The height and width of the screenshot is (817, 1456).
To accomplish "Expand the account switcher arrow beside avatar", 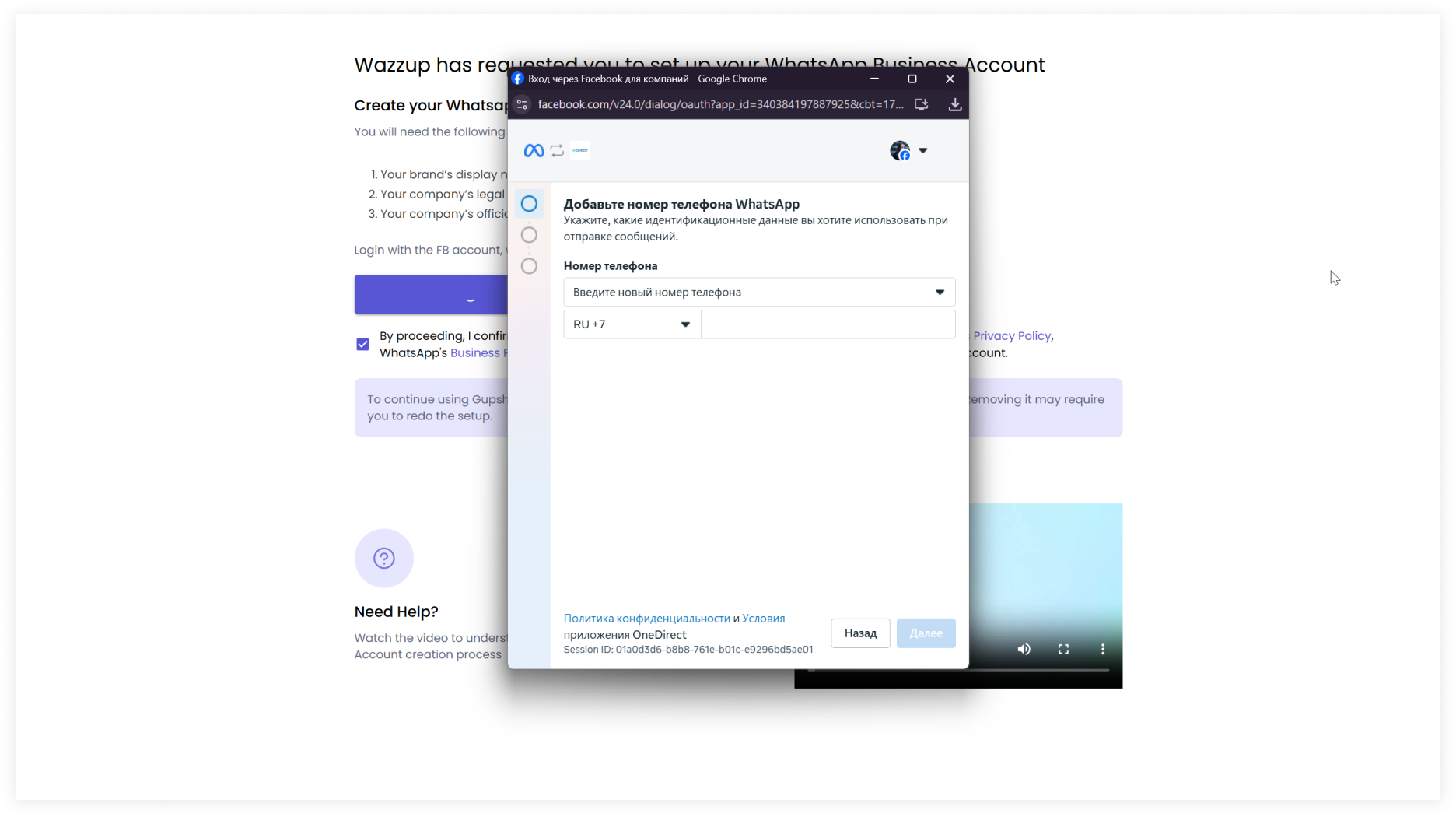I will coord(923,151).
